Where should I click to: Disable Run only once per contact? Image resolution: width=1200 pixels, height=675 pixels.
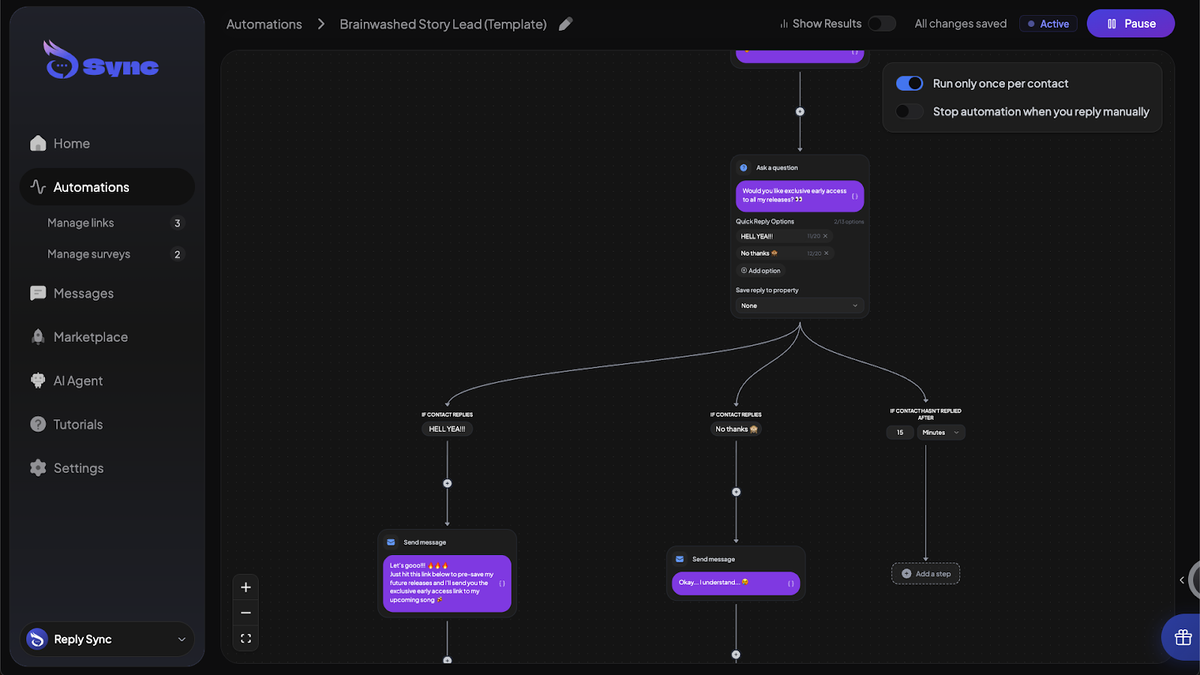point(909,84)
